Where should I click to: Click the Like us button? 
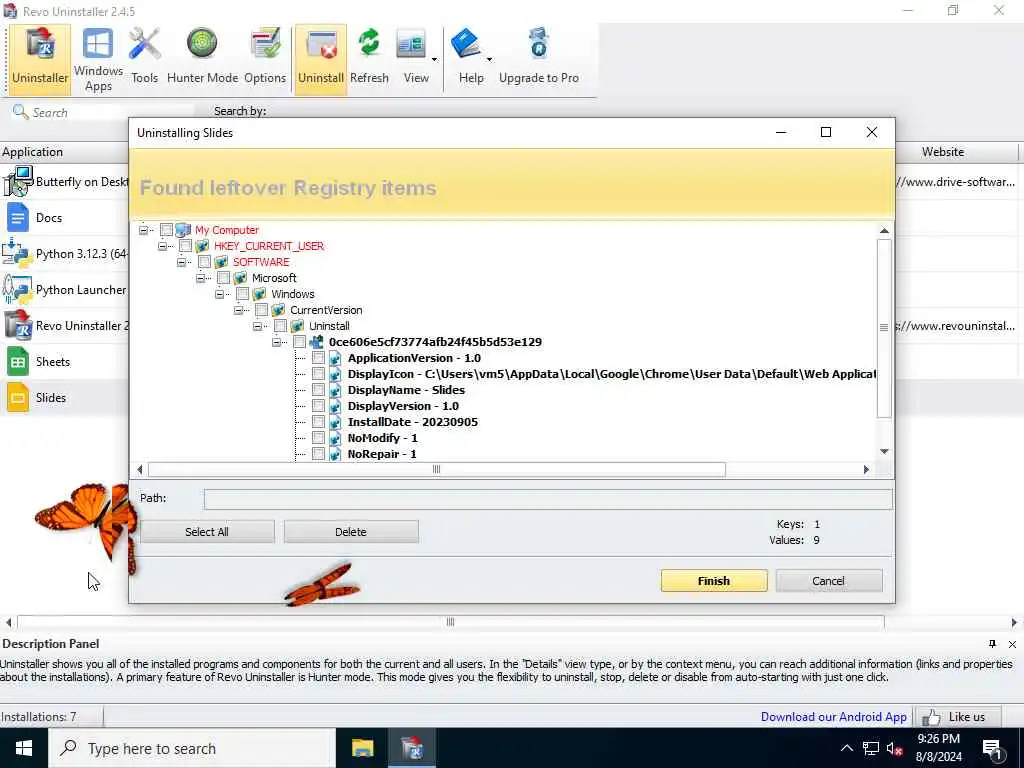(958, 716)
